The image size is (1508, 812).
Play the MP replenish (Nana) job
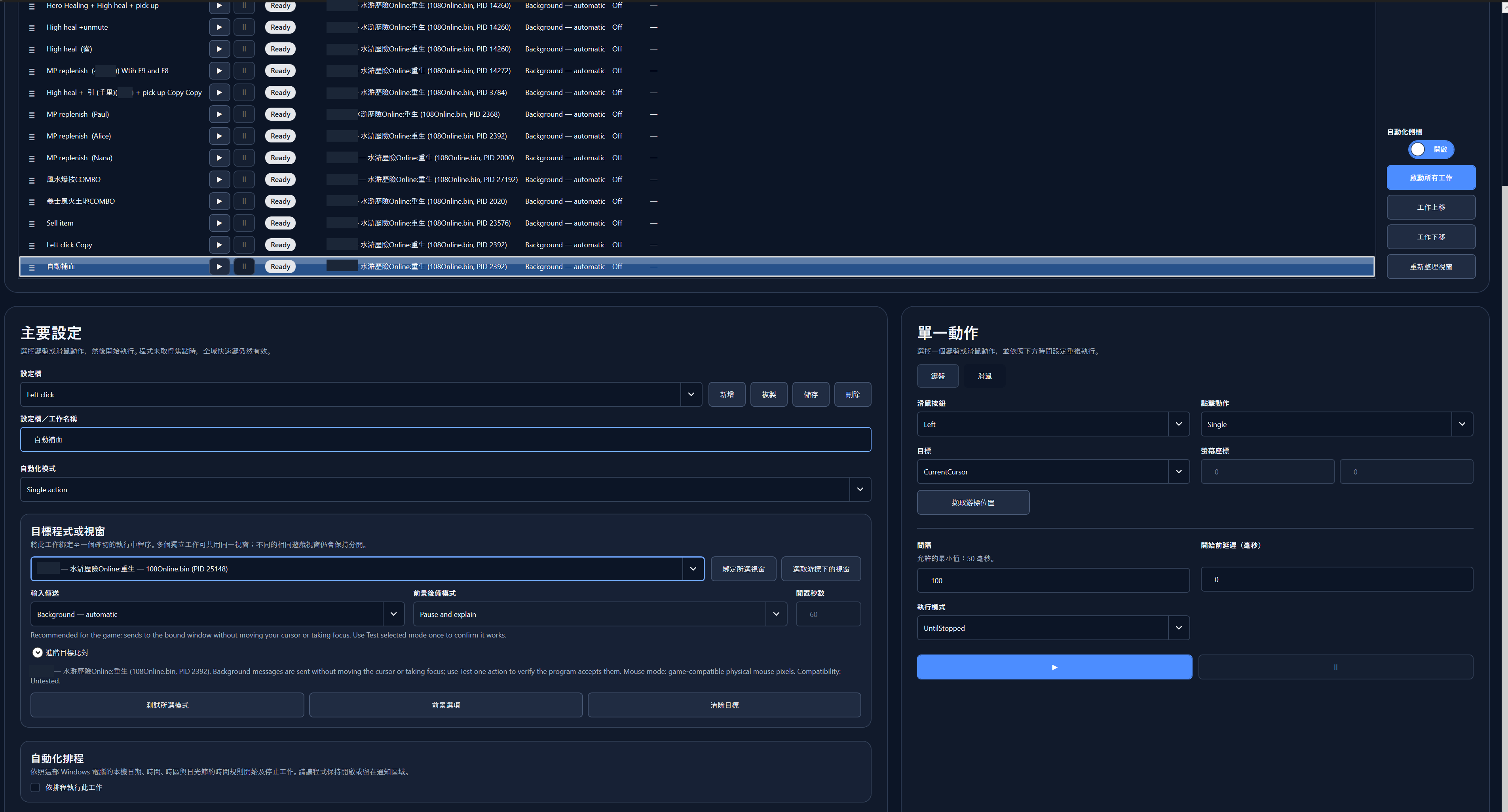(219, 157)
